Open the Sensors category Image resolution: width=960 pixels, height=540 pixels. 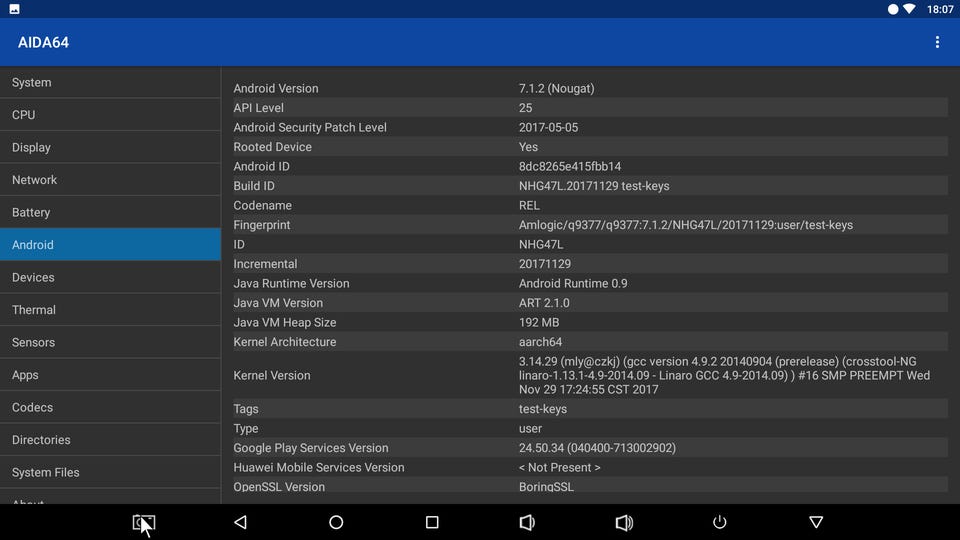(110, 342)
